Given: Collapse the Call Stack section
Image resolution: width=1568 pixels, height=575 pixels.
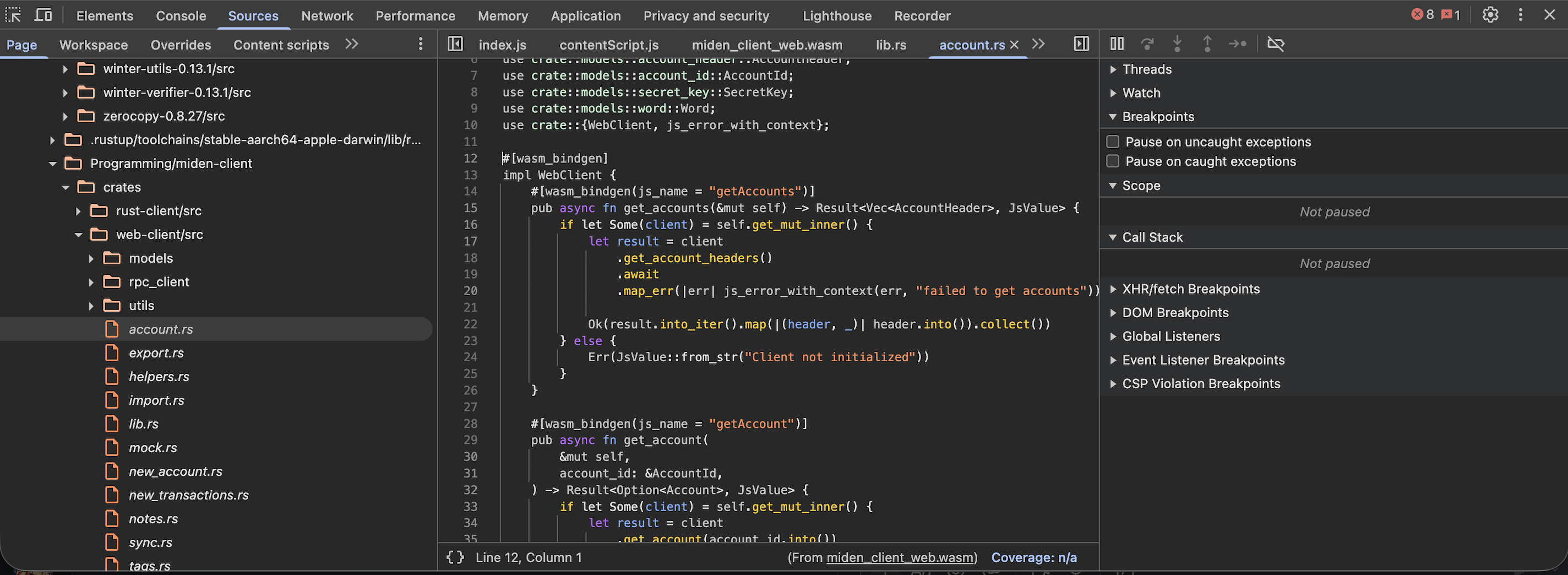Looking at the screenshot, I should [x=1152, y=237].
